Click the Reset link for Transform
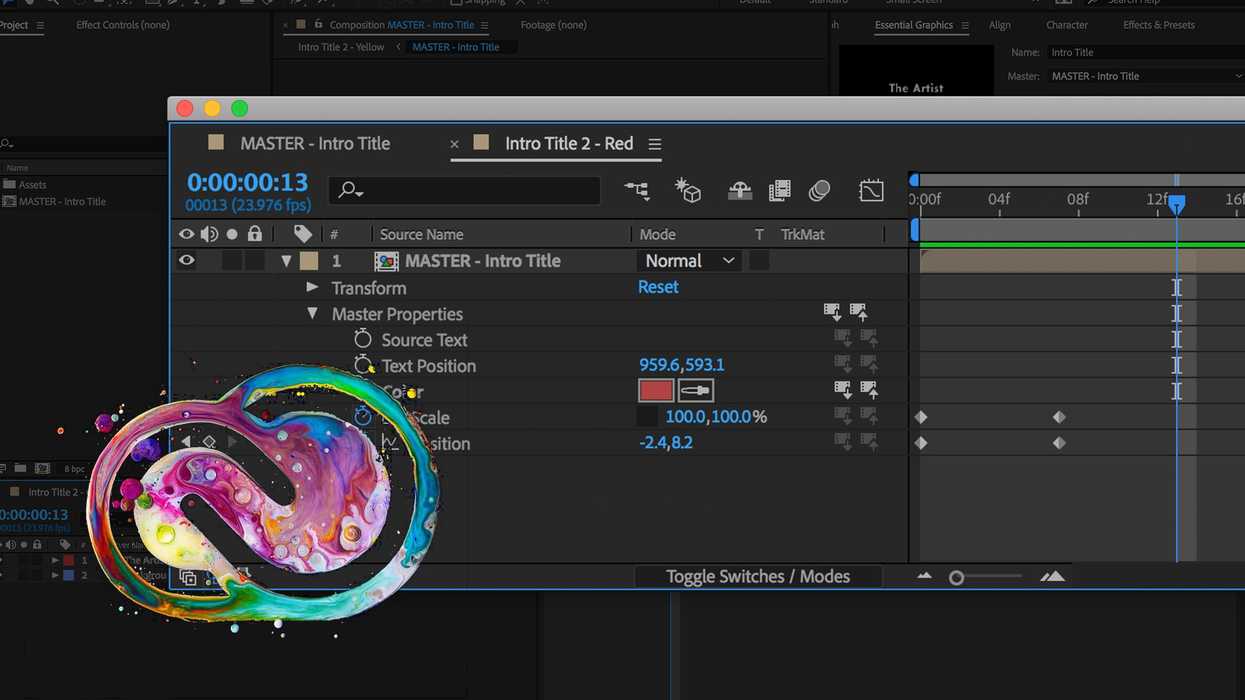This screenshot has height=700, width=1245. click(658, 287)
